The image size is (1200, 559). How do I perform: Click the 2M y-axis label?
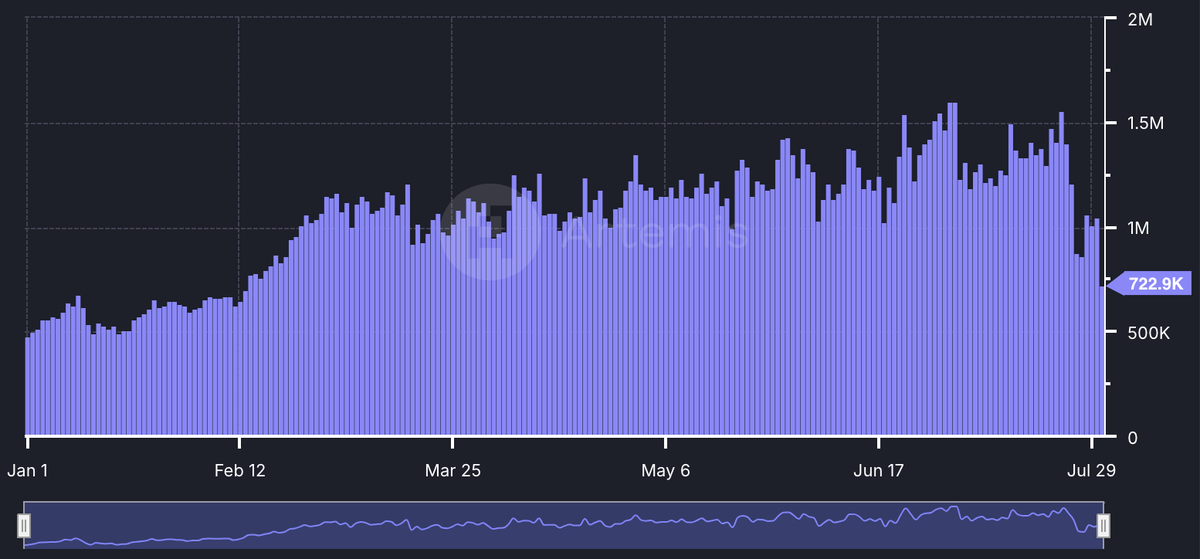coord(1139,20)
